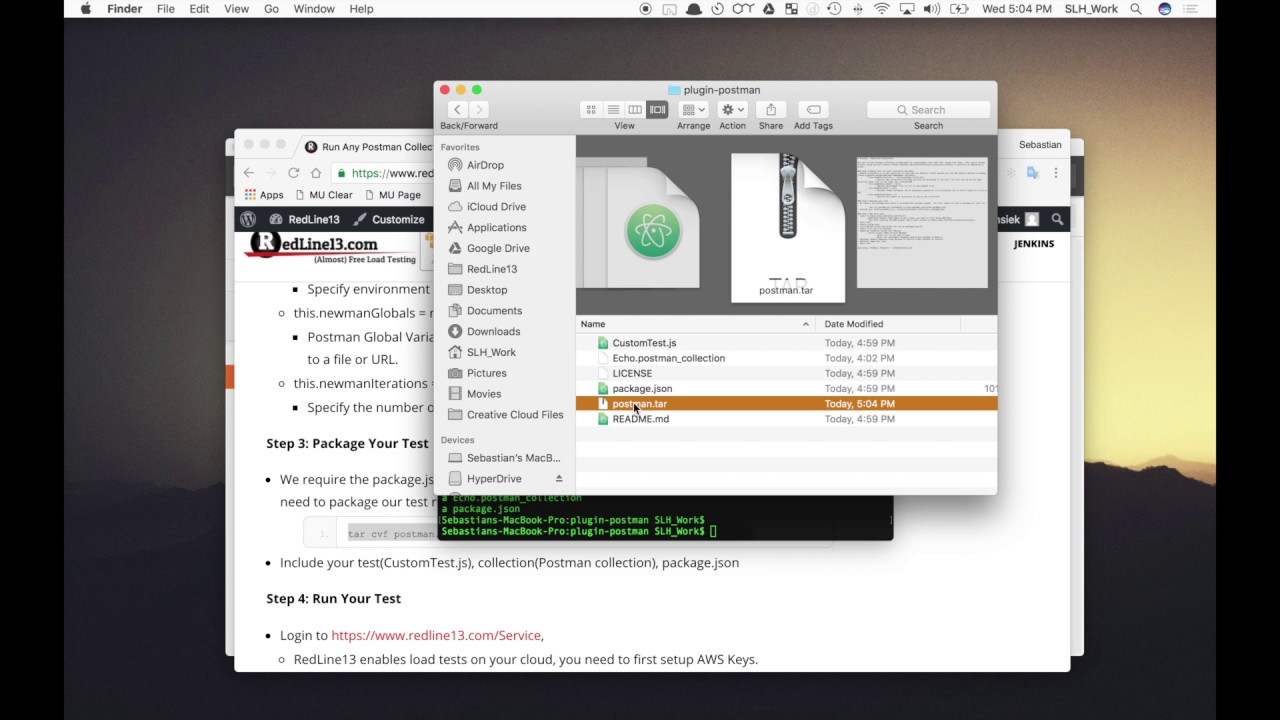The width and height of the screenshot is (1280, 720).
Task: Open the Window menu
Action: click(x=314, y=9)
